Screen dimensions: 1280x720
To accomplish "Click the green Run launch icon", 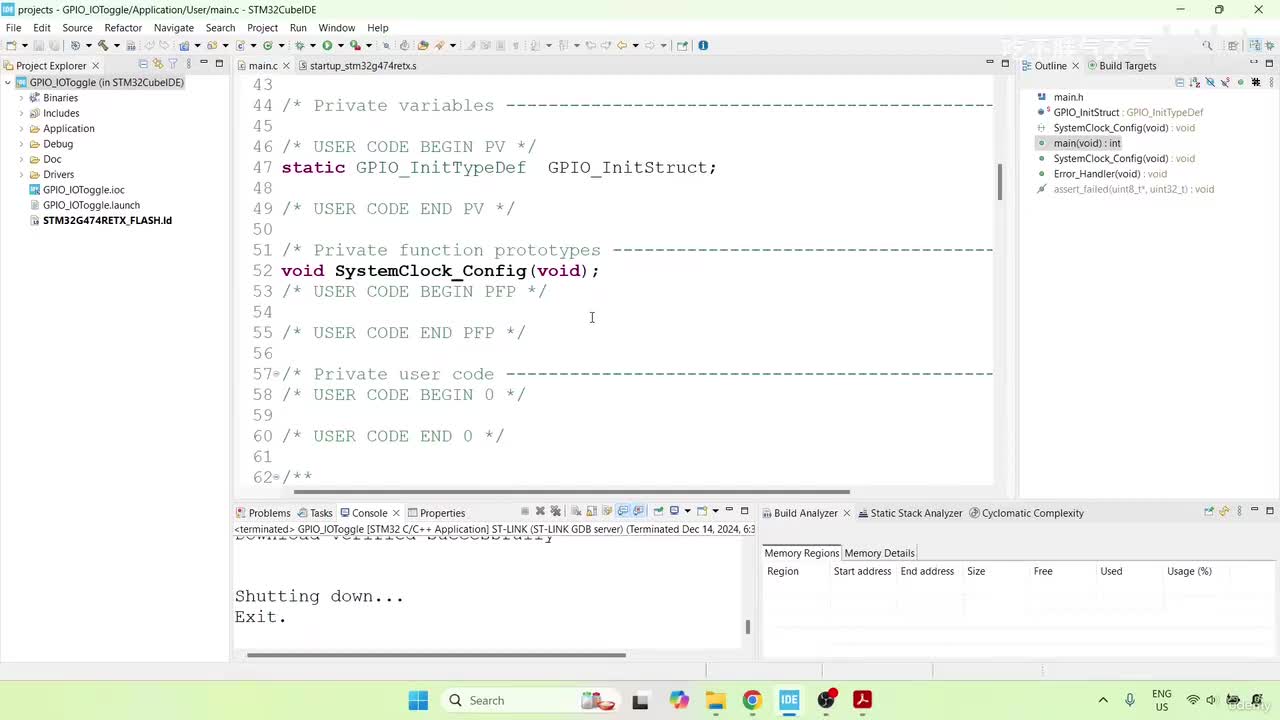I will pos(327,45).
